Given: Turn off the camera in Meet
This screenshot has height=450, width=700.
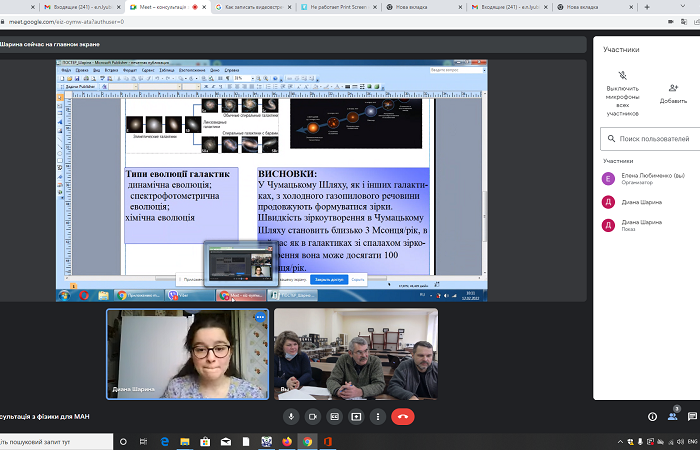Looking at the screenshot, I should pos(312,416).
